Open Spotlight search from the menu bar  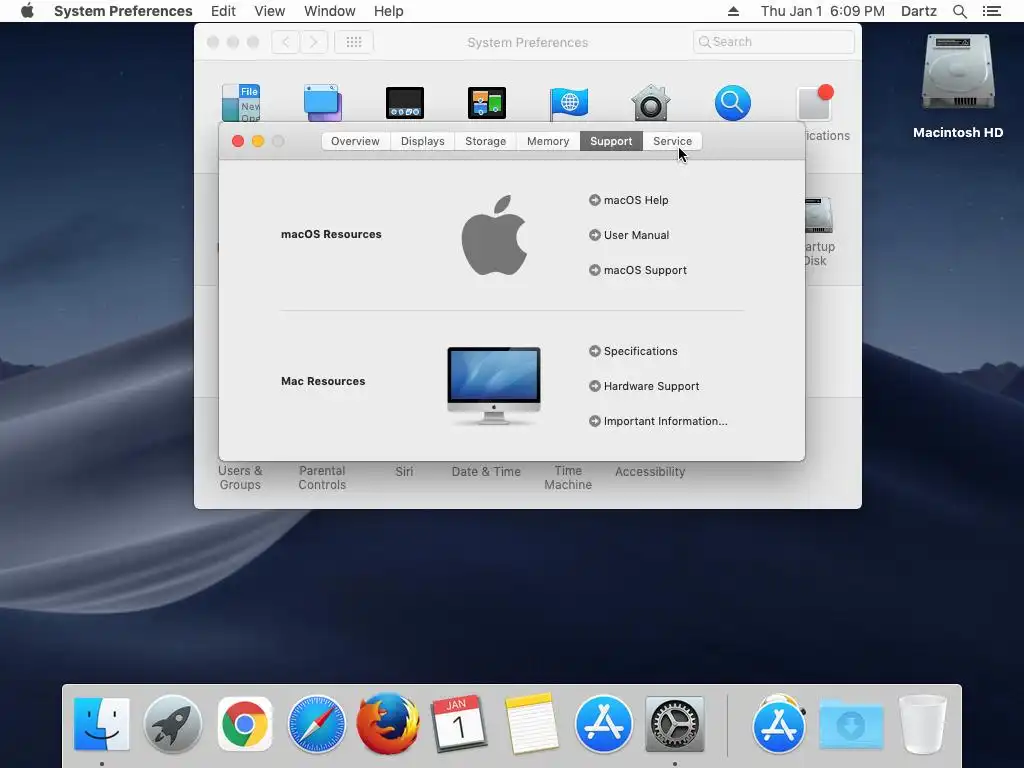tap(960, 11)
